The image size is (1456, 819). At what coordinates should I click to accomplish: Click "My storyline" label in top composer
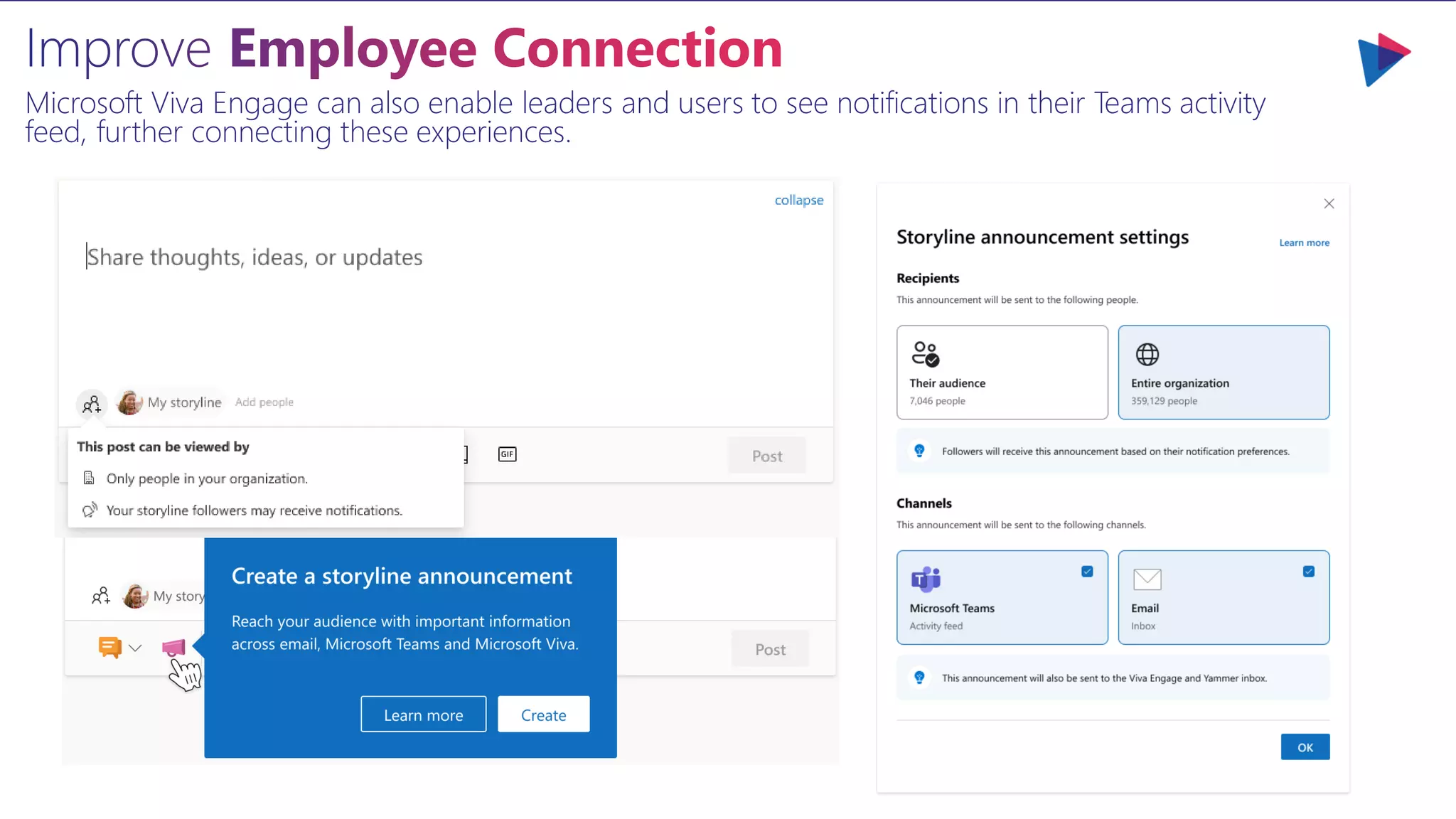(184, 402)
